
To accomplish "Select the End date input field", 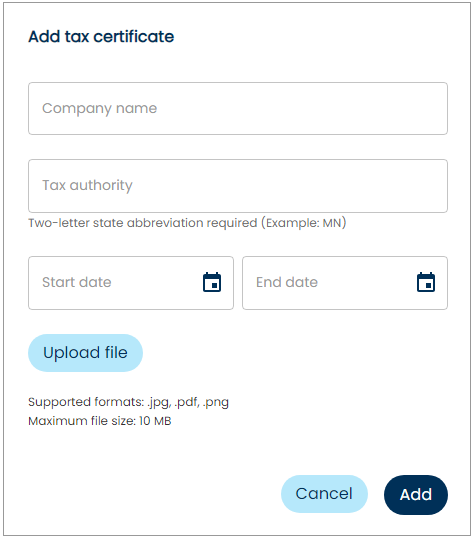I will point(345,283).
